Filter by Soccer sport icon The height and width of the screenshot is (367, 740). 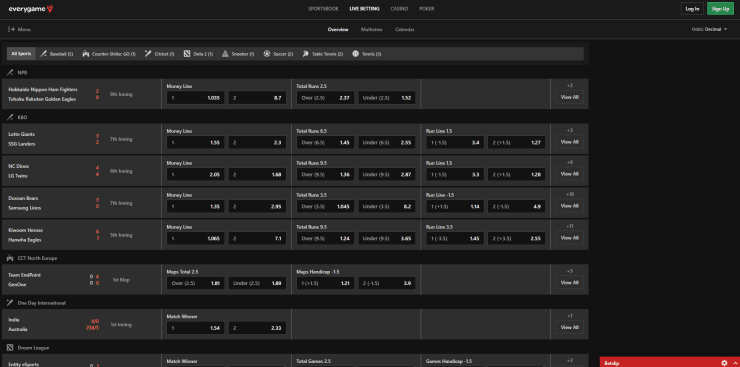click(x=267, y=54)
